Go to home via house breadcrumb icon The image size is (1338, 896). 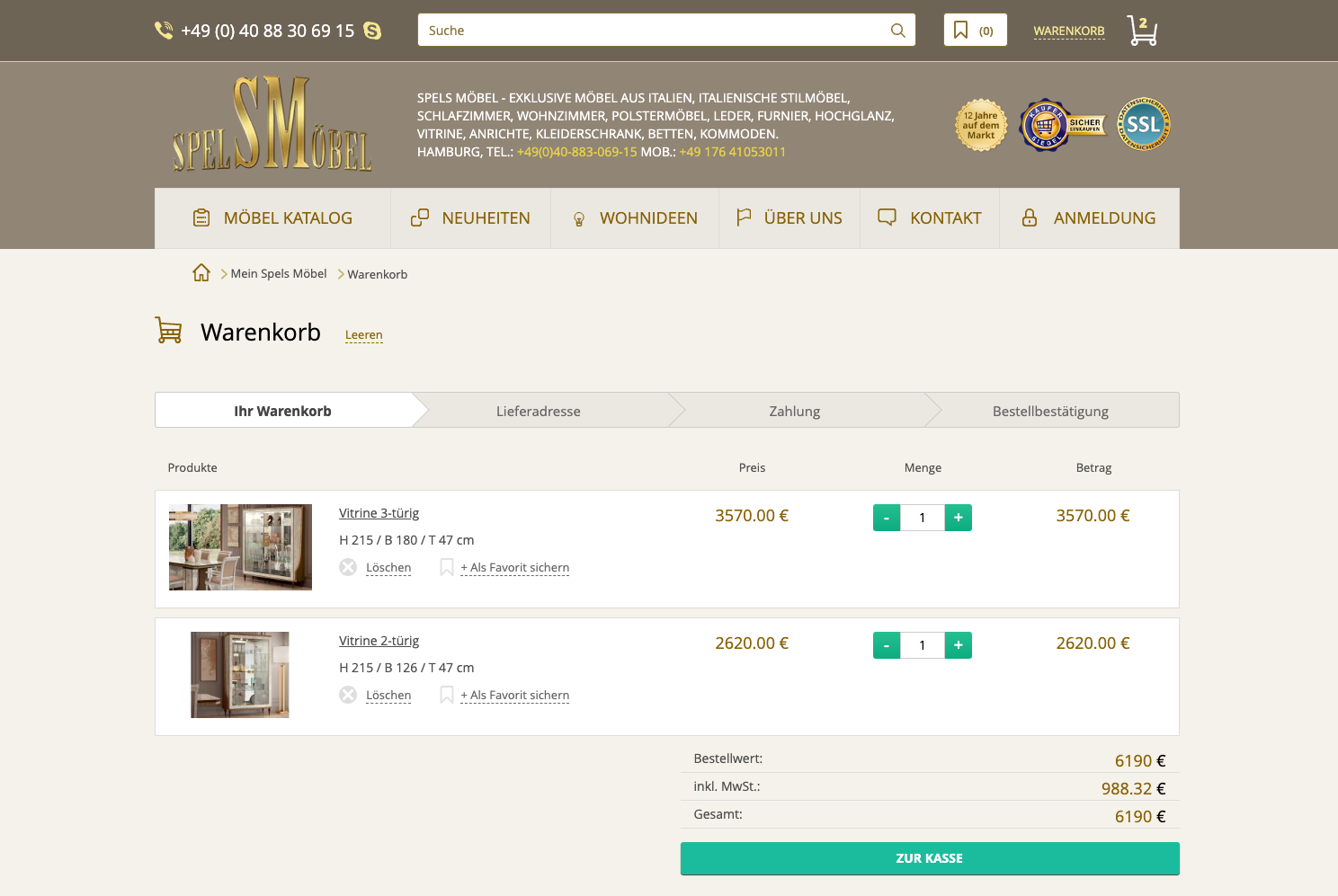[x=201, y=273]
